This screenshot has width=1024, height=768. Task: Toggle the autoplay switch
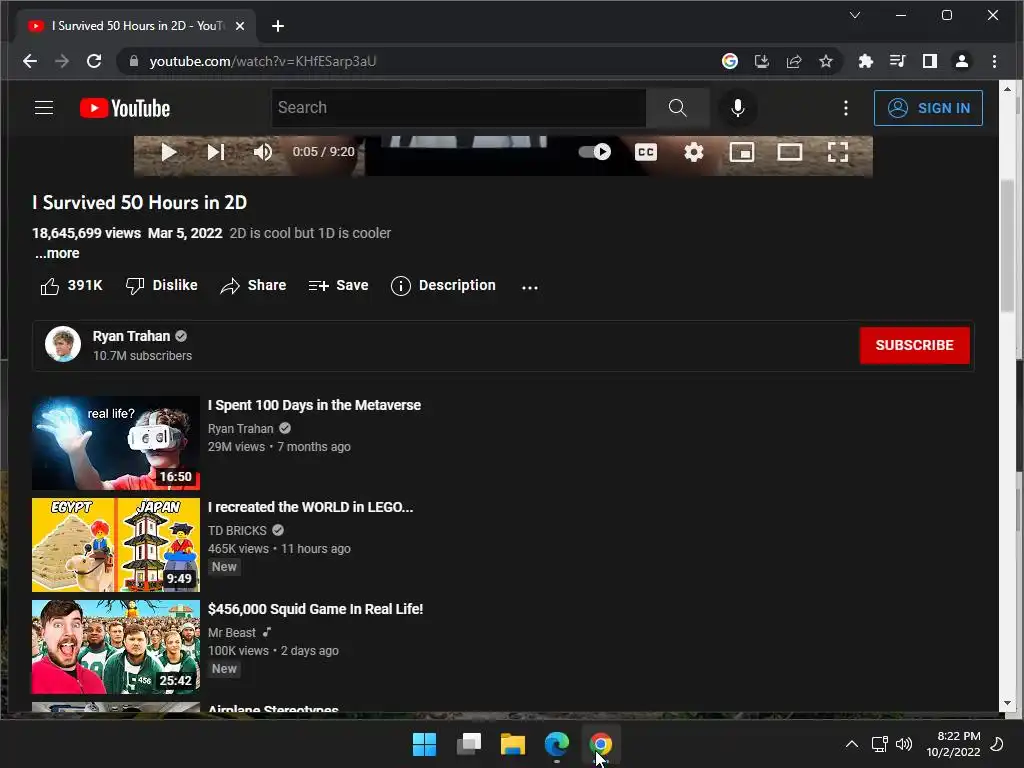click(594, 152)
